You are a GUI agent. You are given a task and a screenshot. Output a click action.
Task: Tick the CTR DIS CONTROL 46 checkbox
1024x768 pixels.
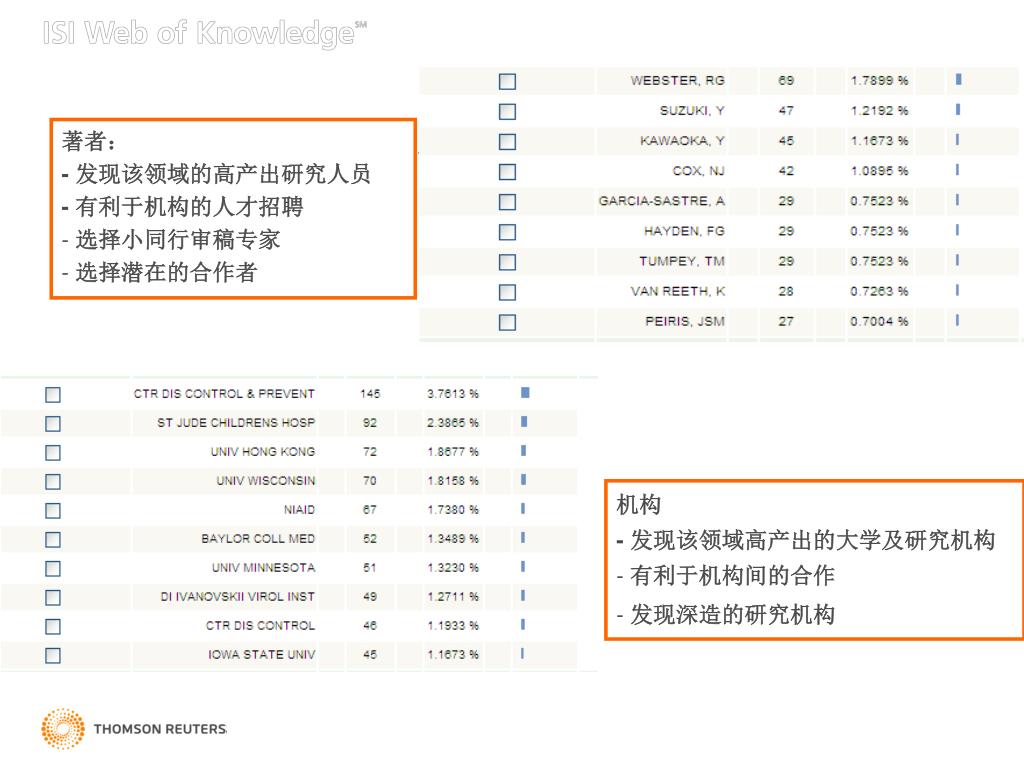[x=53, y=626]
